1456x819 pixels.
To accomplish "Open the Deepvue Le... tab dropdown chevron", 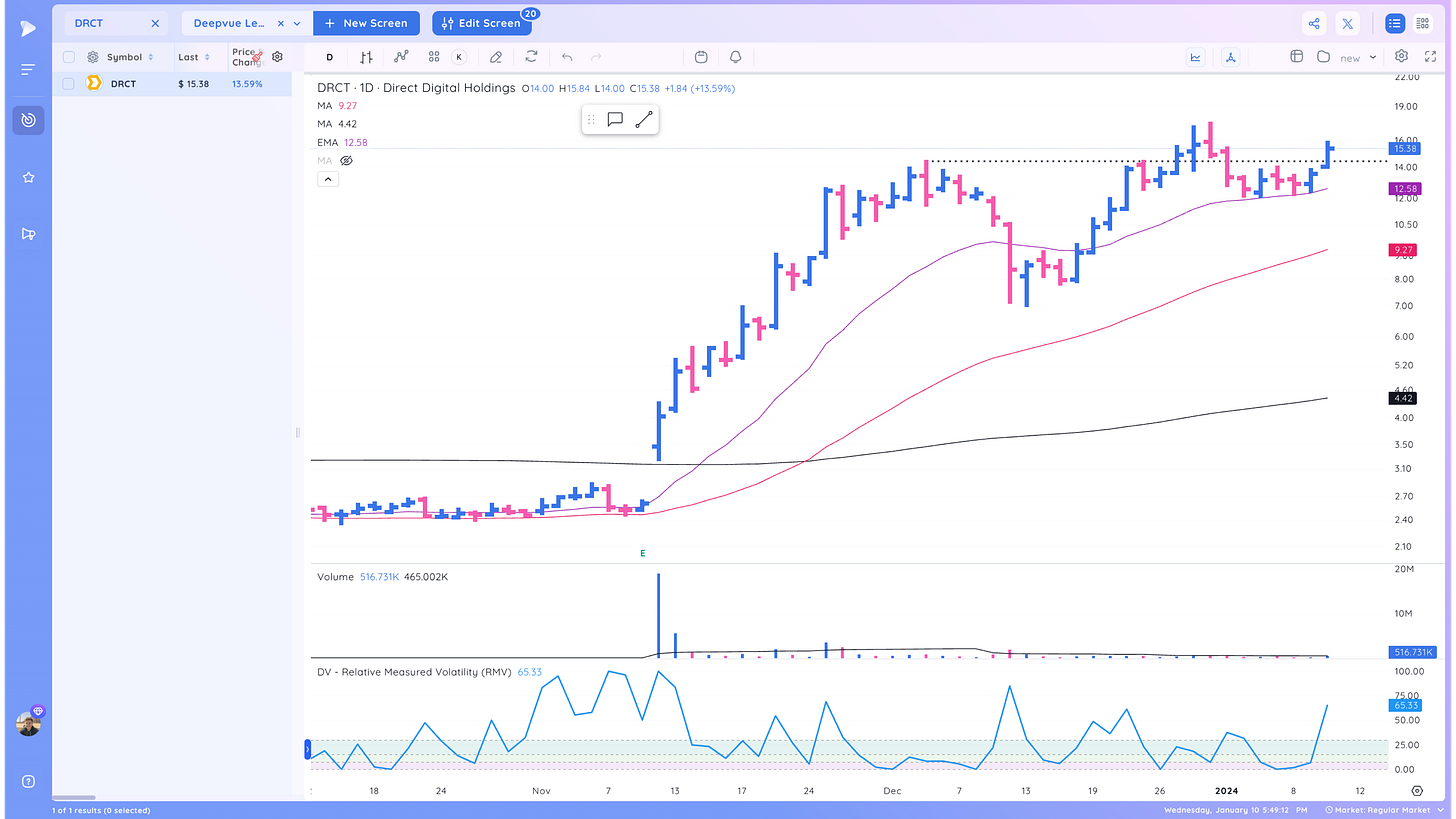I will click(x=297, y=23).
